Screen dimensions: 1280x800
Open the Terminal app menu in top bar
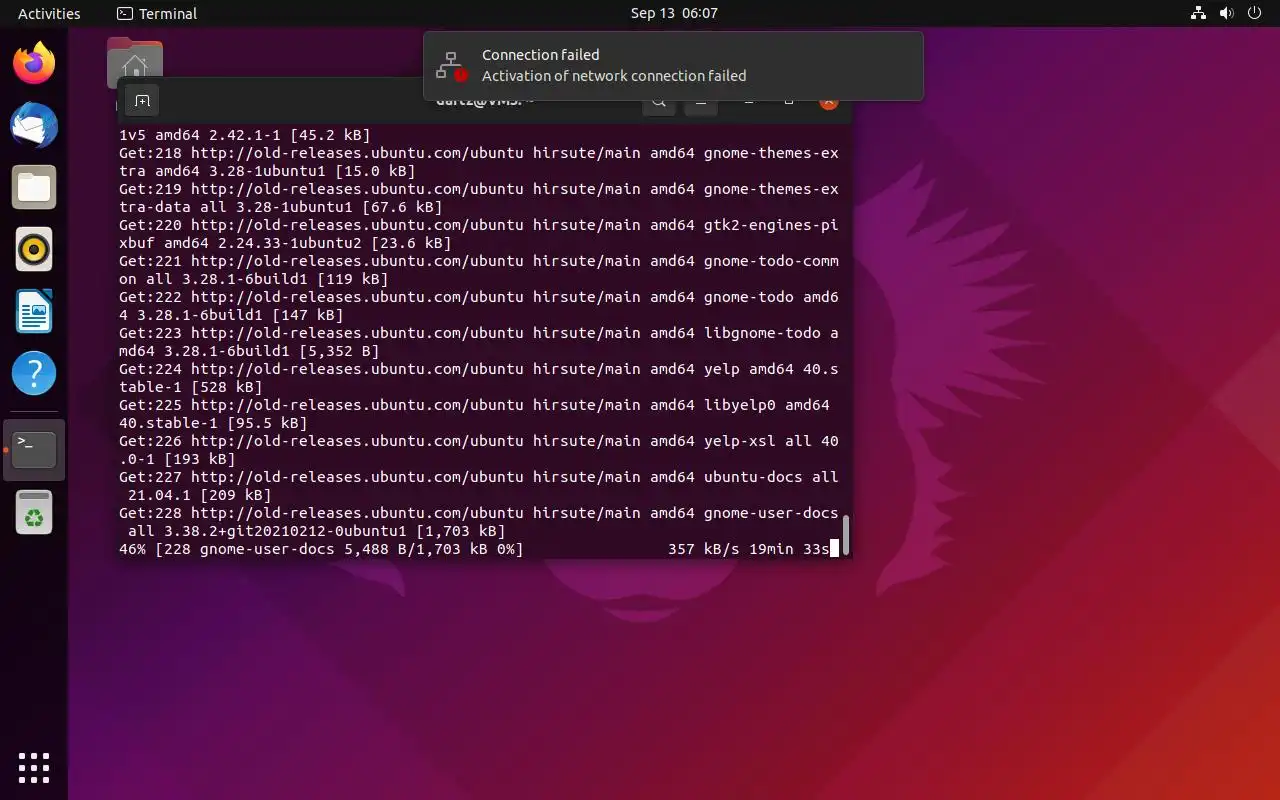point(157,14)
